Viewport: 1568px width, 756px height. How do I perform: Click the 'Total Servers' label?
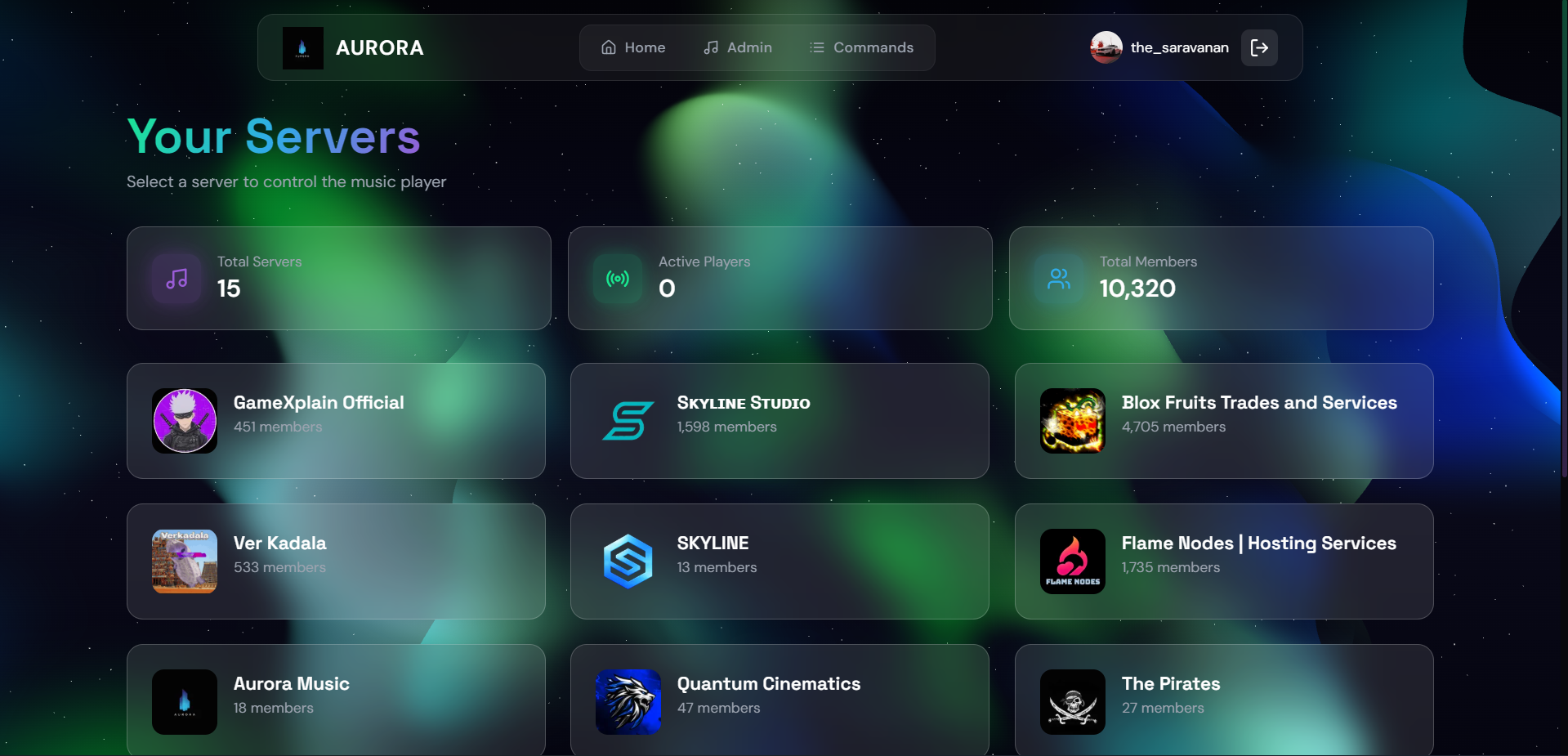click(x=260, y=262)
